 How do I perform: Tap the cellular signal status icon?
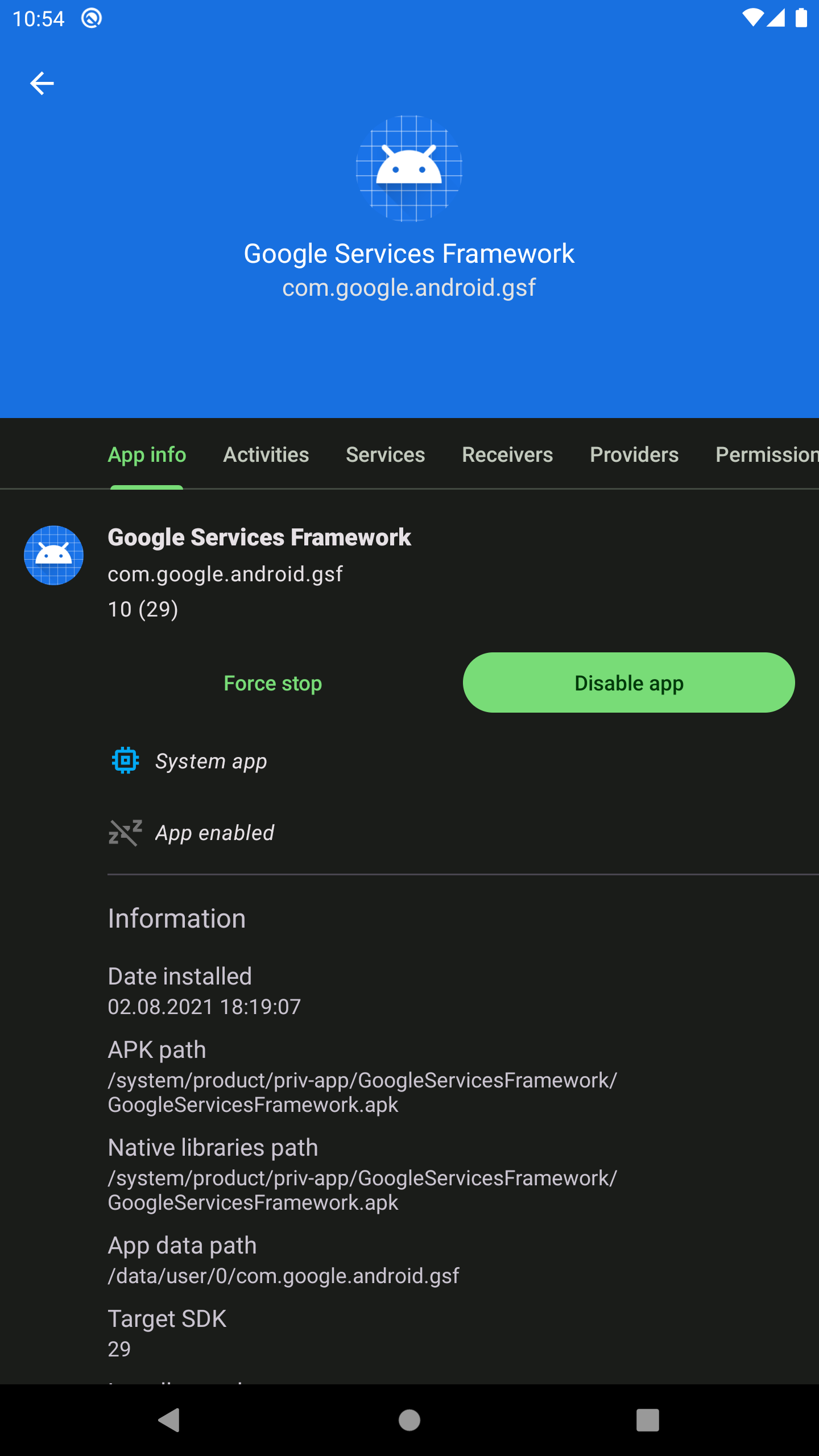776,18
